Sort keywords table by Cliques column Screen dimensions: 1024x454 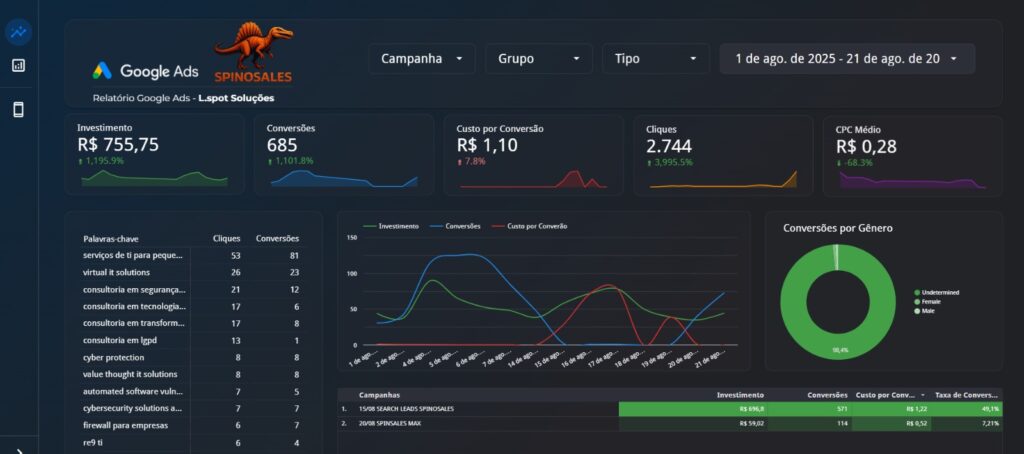click(x=227, y=239)
